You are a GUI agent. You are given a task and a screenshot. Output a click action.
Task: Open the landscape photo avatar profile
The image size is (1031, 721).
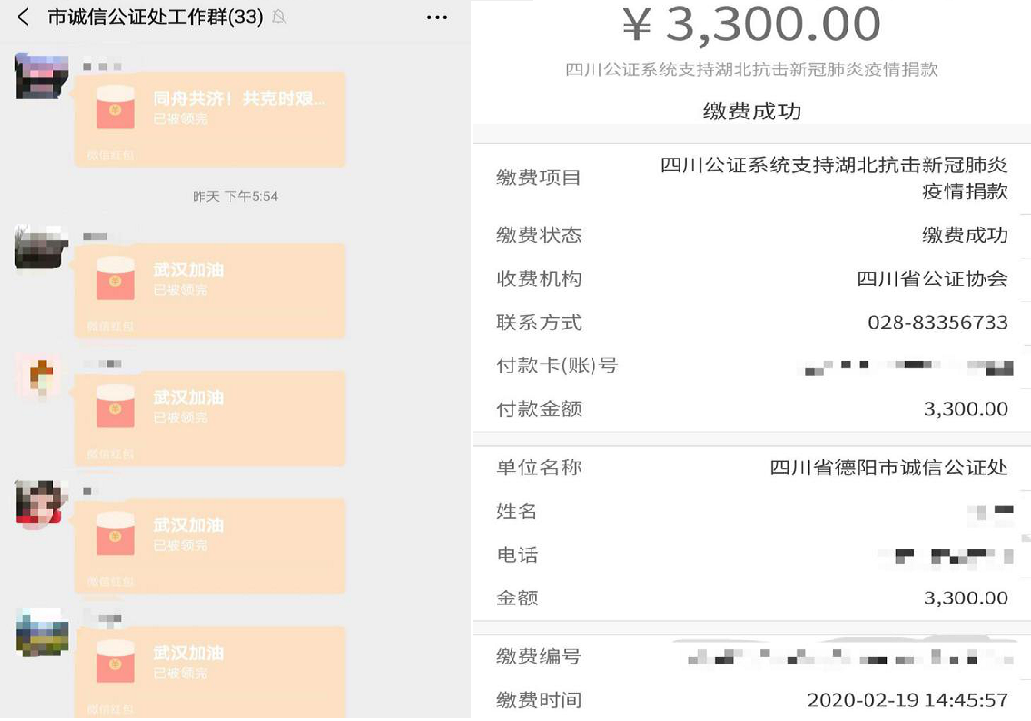42,633
